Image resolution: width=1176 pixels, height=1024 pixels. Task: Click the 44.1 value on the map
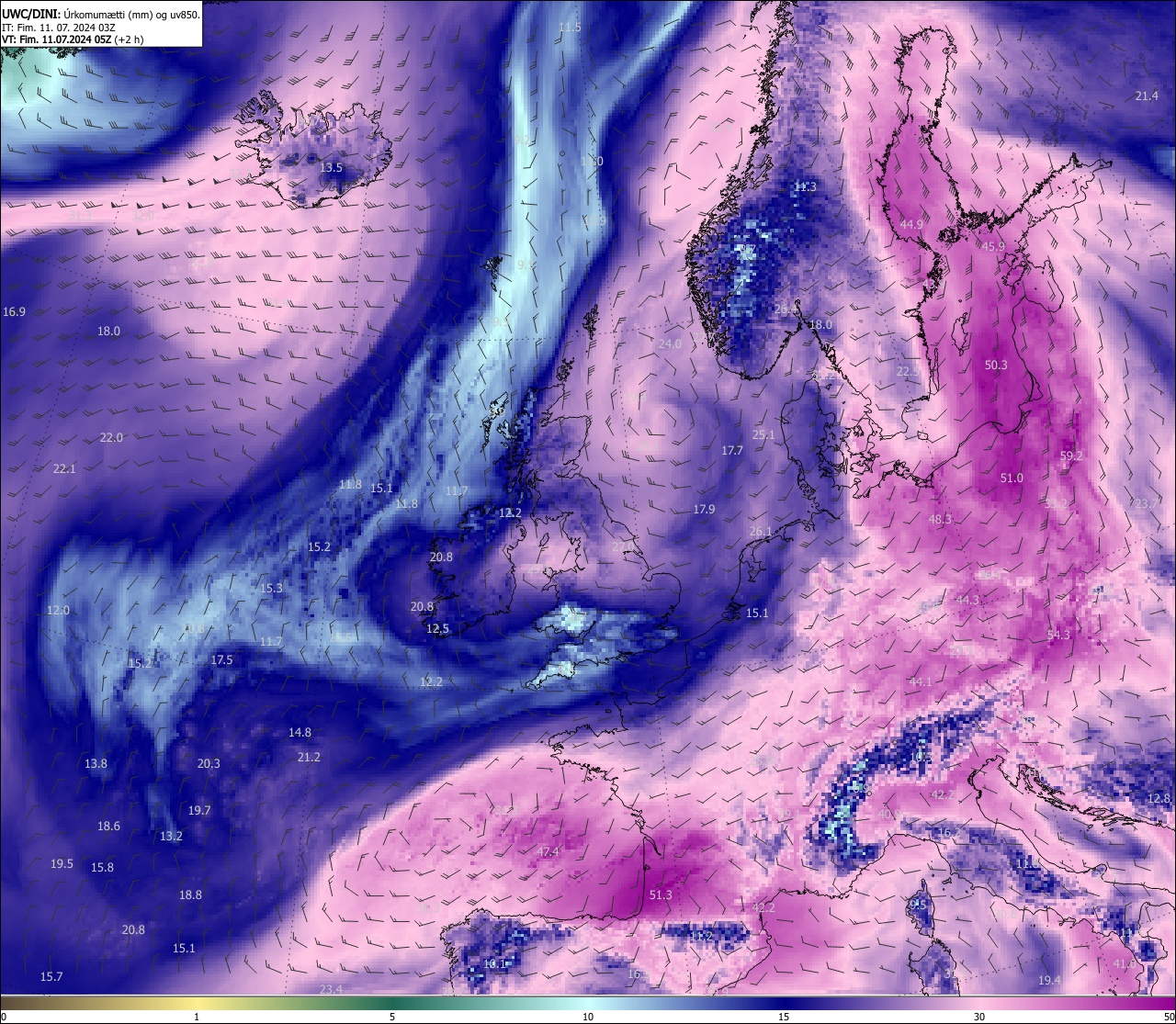pyautogui.click(x=920, y=682)
